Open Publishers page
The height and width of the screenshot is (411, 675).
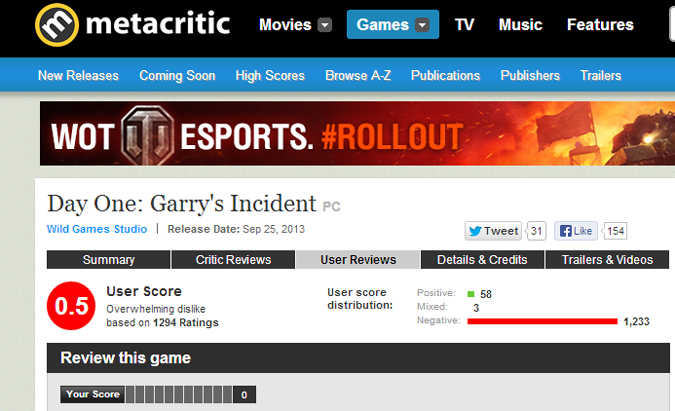(530, 75)
